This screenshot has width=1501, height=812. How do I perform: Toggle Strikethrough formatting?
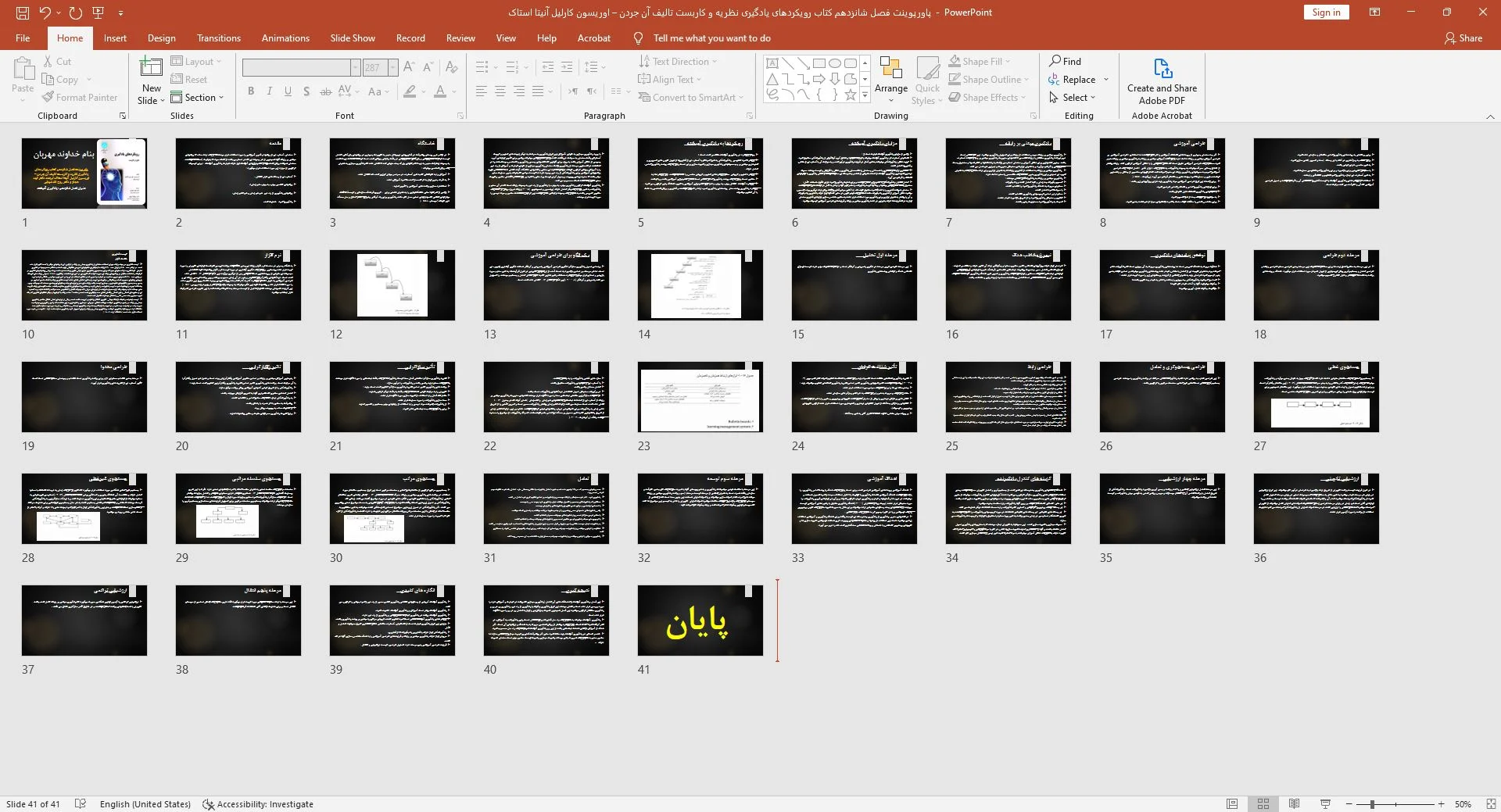pyautogui.click(x=326, y=91)
